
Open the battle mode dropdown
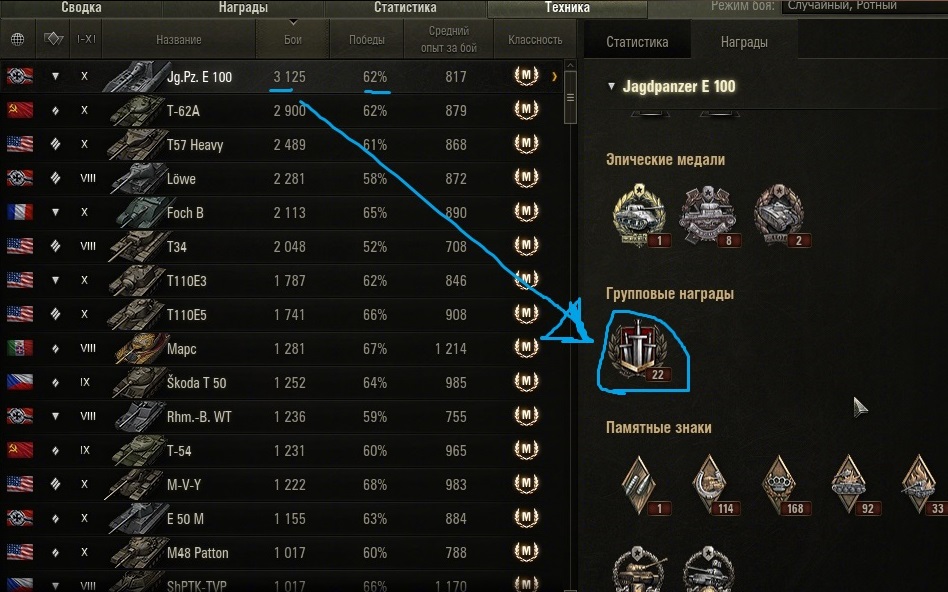865,7
